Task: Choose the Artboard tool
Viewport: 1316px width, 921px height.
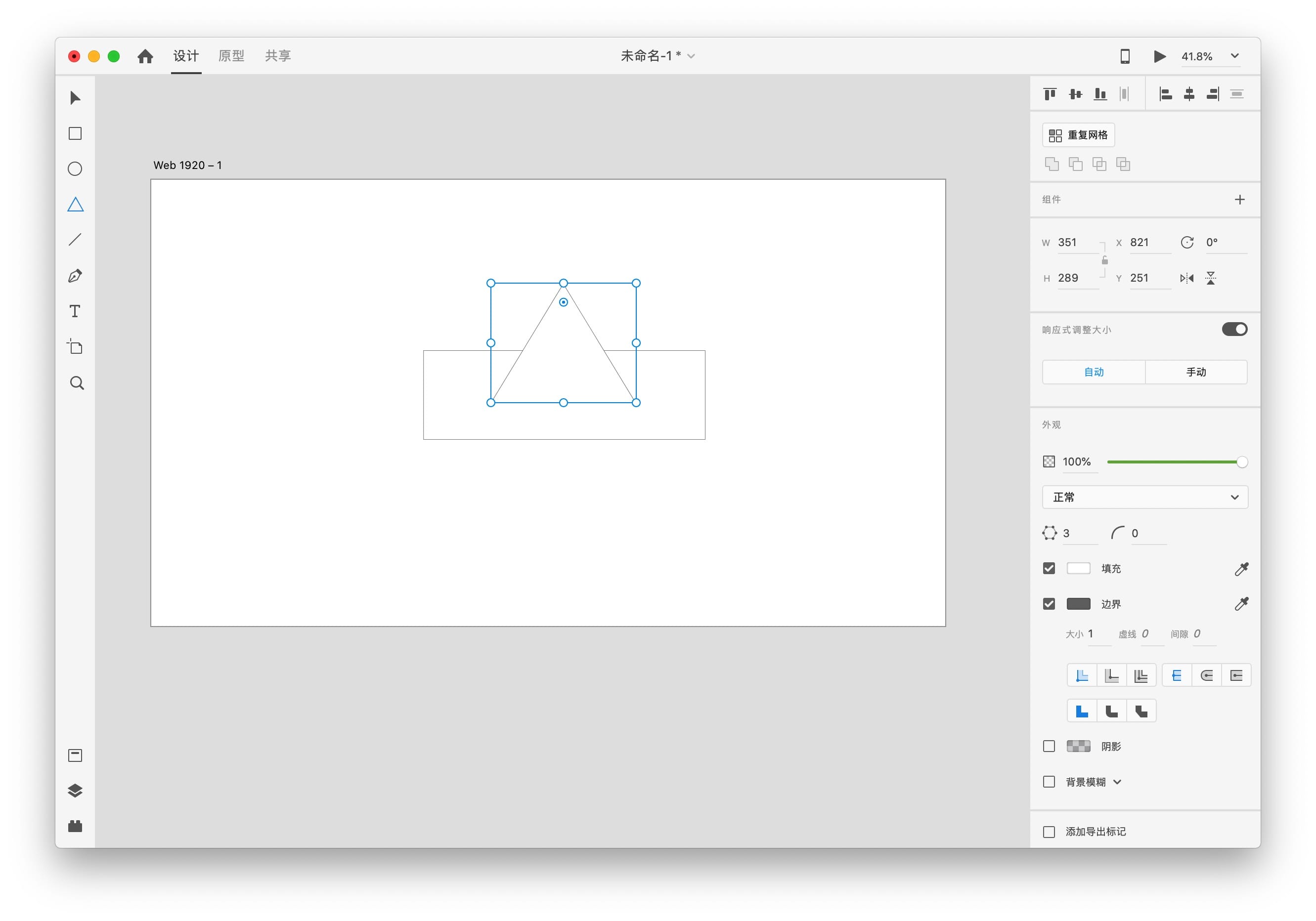Action: tap(75, 347)
